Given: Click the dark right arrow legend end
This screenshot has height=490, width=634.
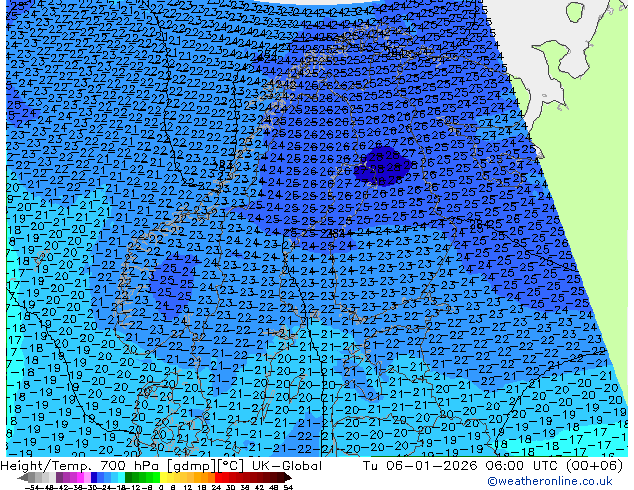Looking at the screenshot, I should tap(288, 478).
